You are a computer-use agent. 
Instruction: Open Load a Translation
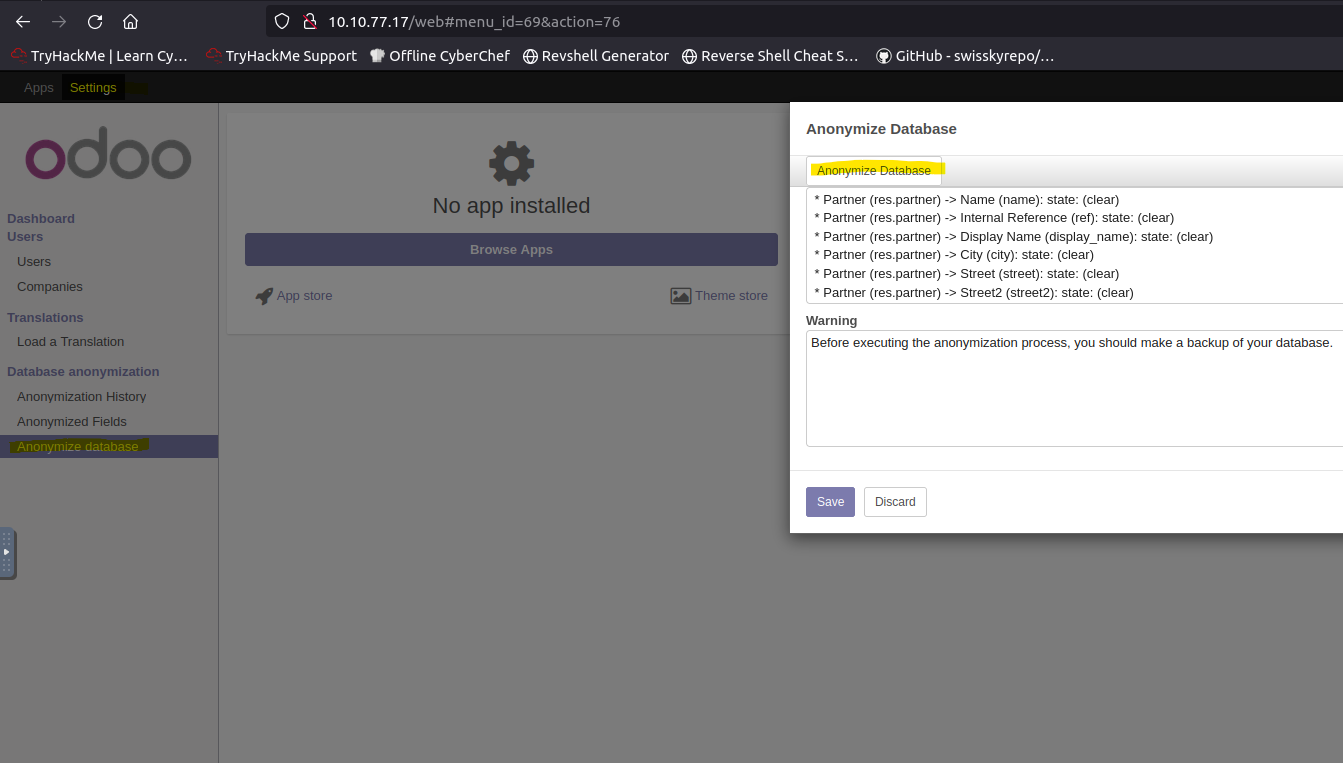[71, 342]
